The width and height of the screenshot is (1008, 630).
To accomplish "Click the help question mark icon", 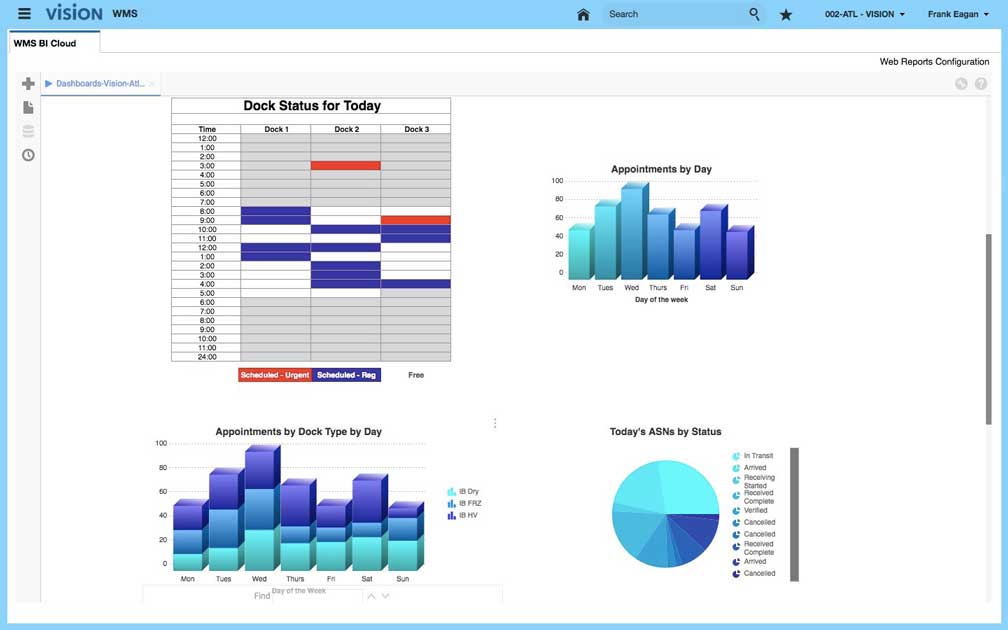I will (981, 84).
